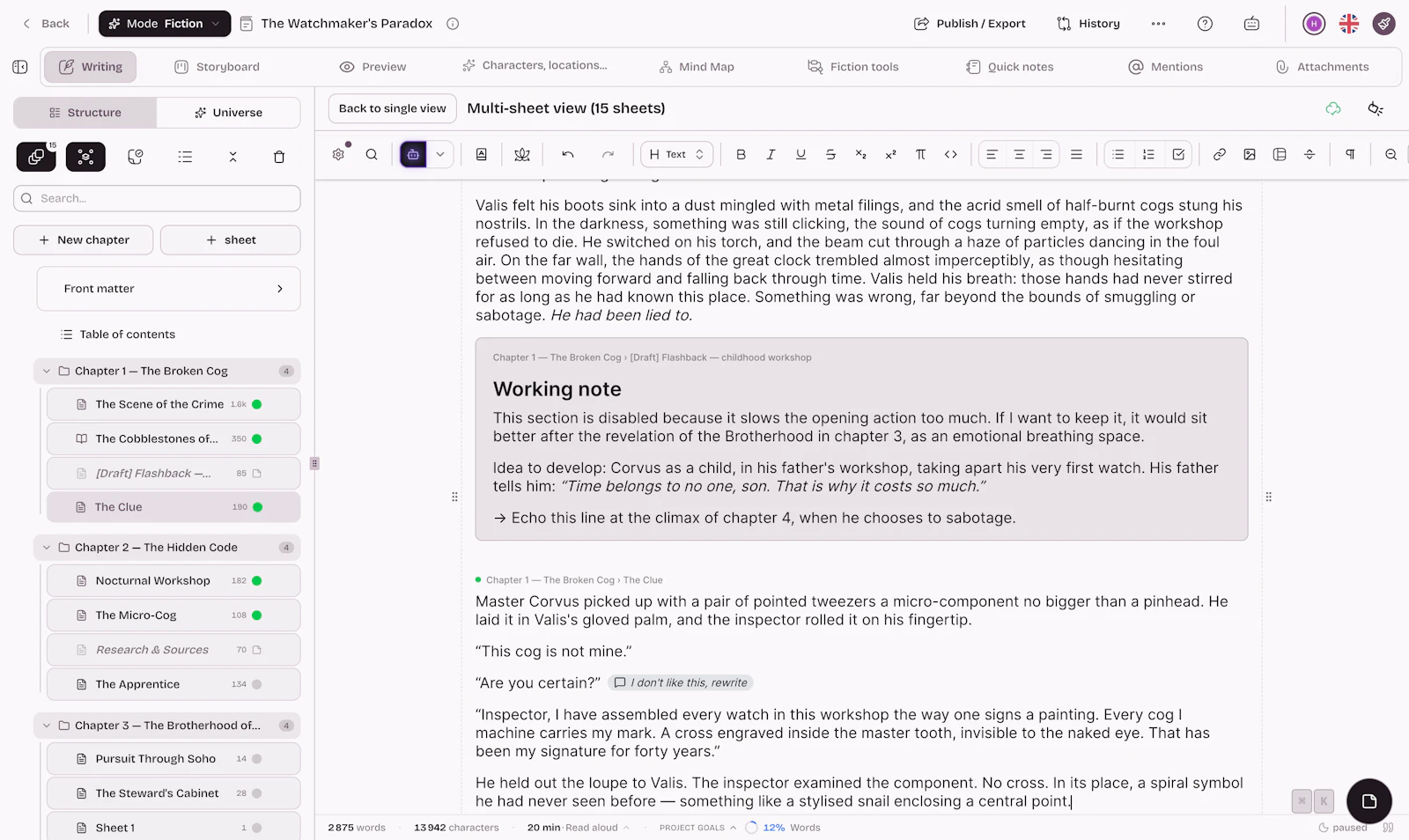The image size is (1409, 840).
Task: Open Mode Fiction dropdown
Action: [x=165, y=24]
